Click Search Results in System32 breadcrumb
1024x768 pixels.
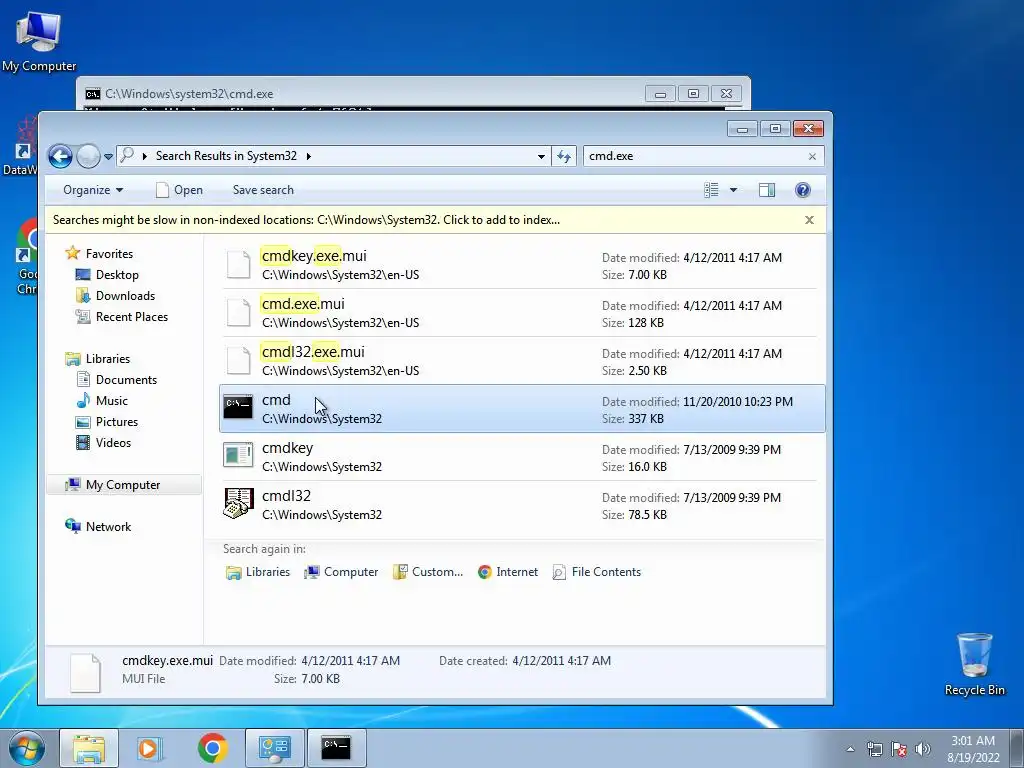click(x=226, y=156)
